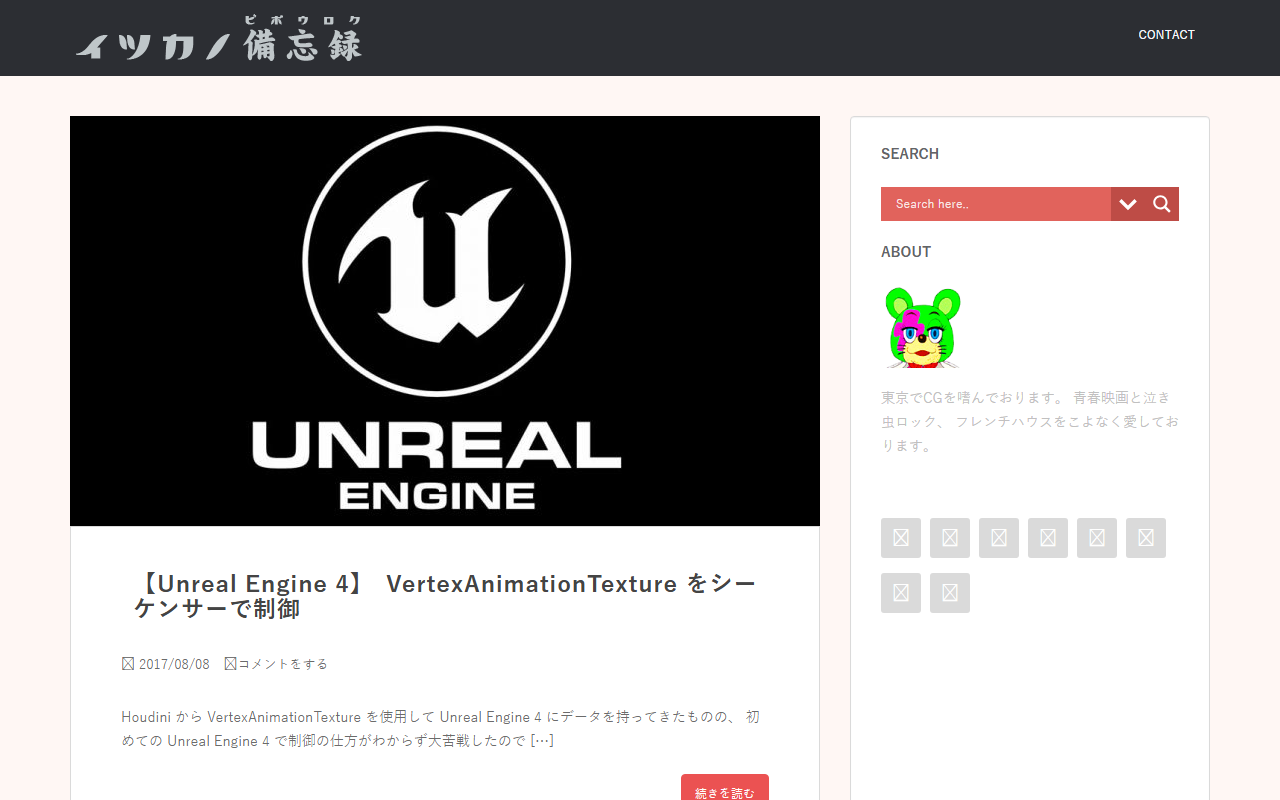
Task: Click the second social icon in top row
Action: [950, 538]
